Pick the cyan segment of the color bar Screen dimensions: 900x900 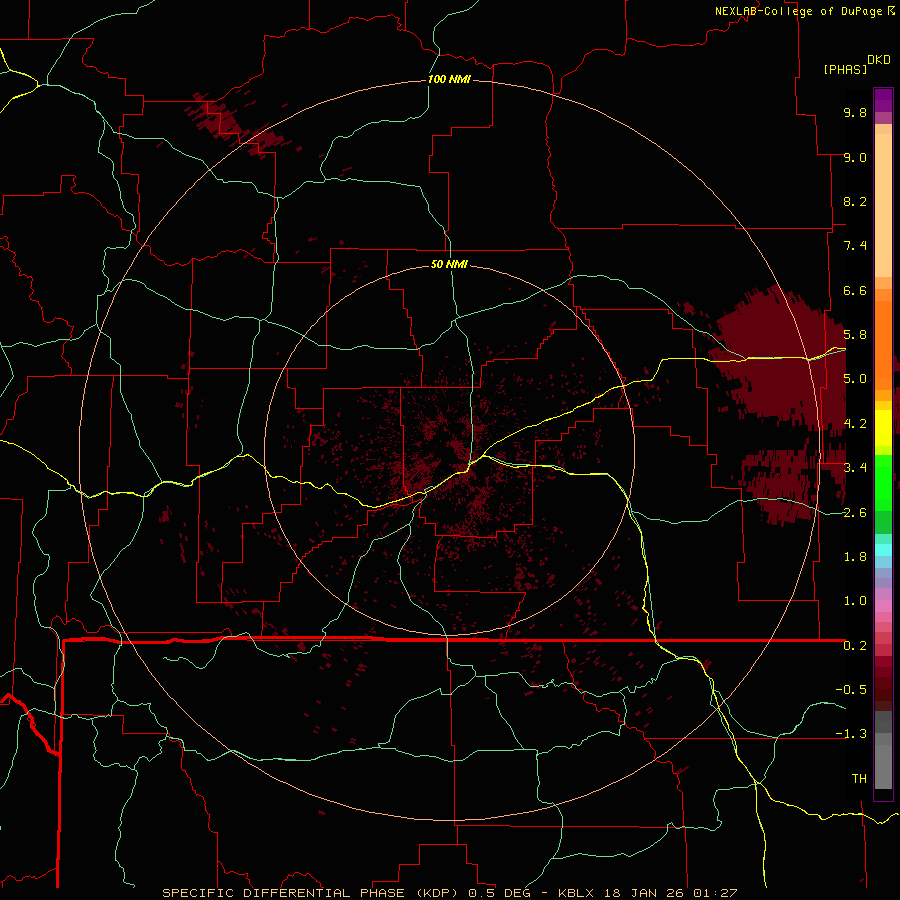point(883,550)
